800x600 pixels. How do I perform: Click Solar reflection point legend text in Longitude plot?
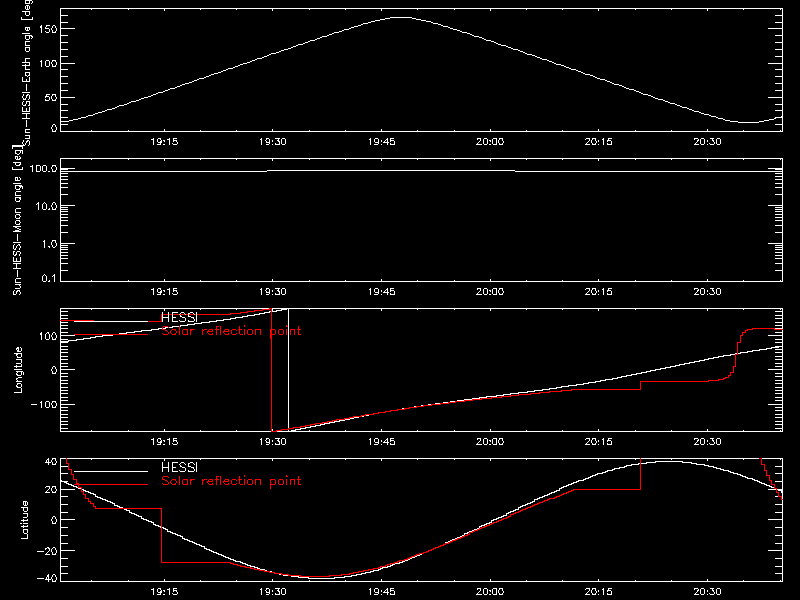[x=231, y=331]
